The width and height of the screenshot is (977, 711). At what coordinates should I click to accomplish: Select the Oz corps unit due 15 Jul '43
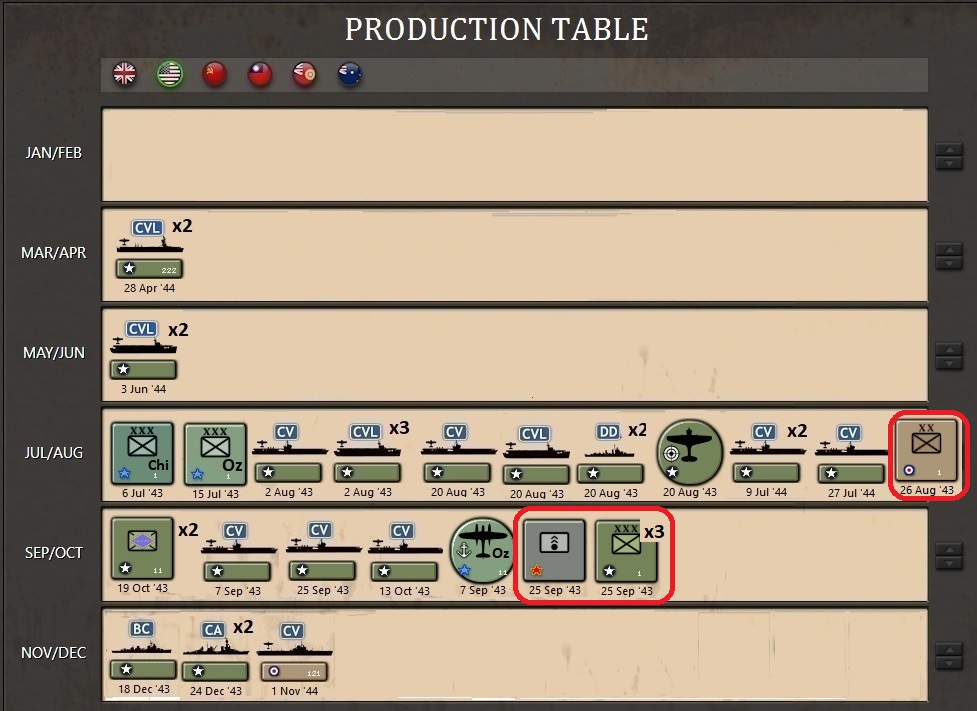click(215, 454)
